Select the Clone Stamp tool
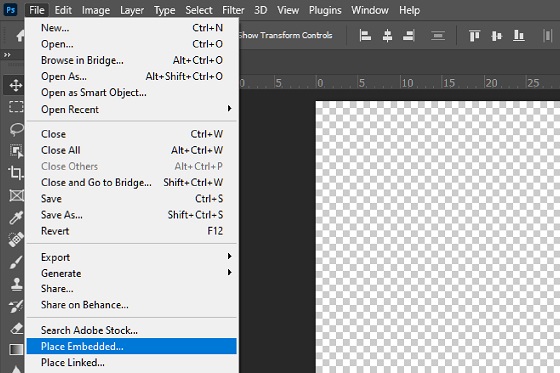The width and height of the screenshot is (560, 373). coord(16,284)
